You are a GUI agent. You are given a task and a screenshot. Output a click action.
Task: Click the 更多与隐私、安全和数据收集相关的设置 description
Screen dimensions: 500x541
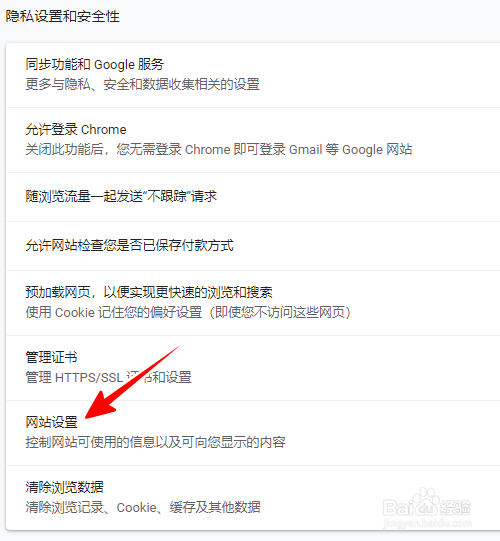coord(142,85)
